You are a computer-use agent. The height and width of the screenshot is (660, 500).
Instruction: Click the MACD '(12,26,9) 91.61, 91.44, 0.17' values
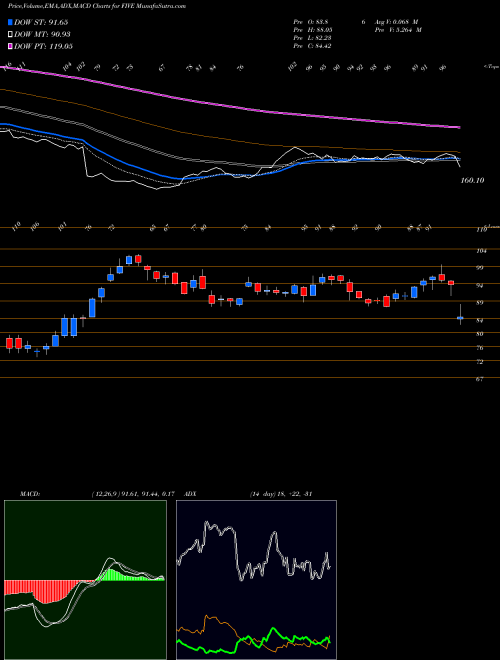pos(133,494)
